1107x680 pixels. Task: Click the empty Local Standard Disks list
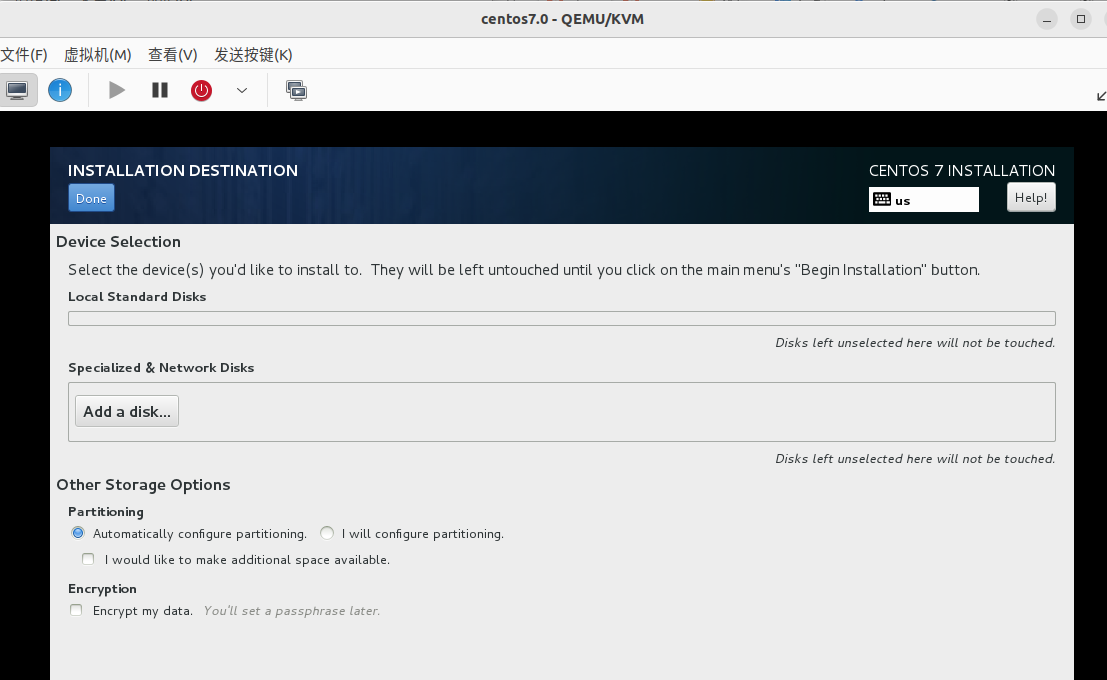562,318
